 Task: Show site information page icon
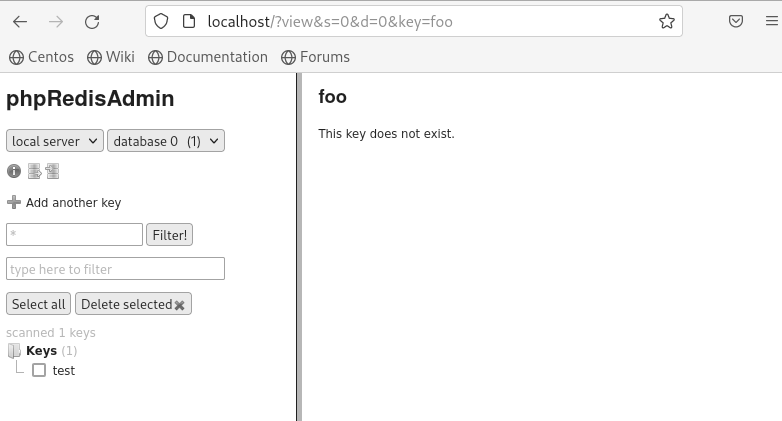[189, 21]
